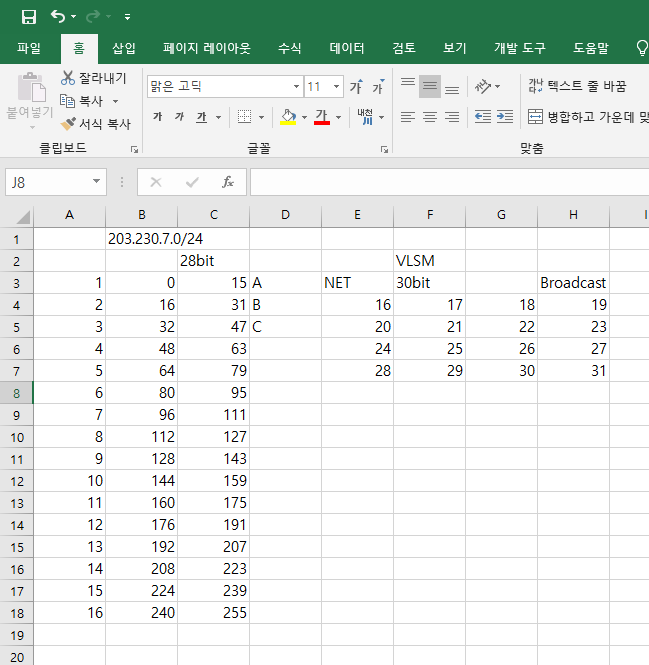Toggle 텍스트 줄 바꿈 wrap text
Screen dimensions: 649x665
pyautogui.click(x=577, y=86)
